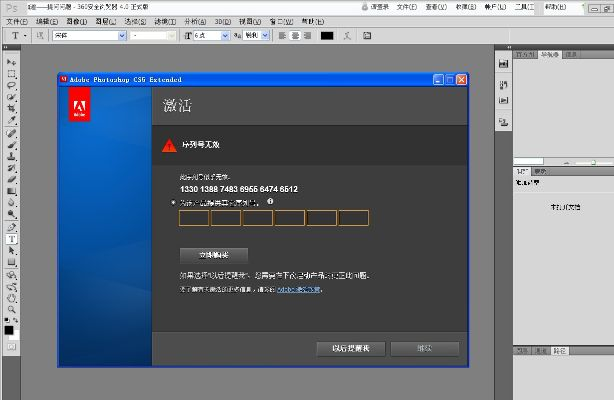Pick the Crop tool
Image resolution: width=614 pixels, height=400 pixels.
click(x=11, y=109)
